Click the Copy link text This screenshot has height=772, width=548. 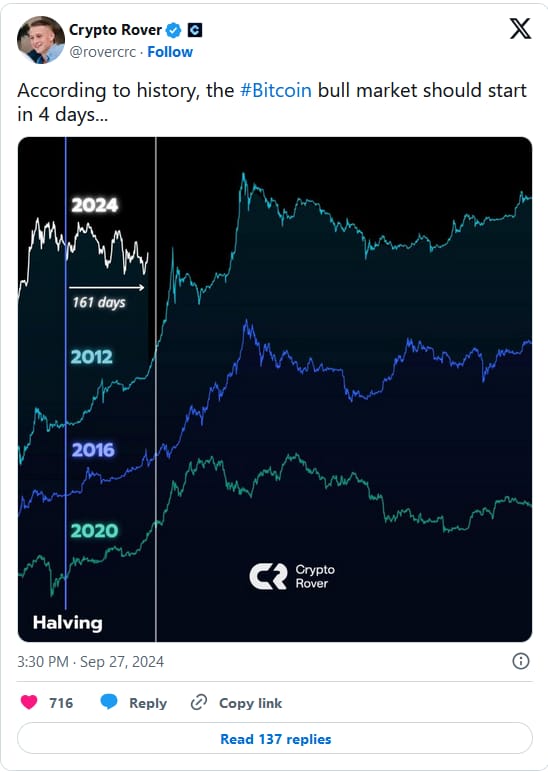click(x=251, y=703)
